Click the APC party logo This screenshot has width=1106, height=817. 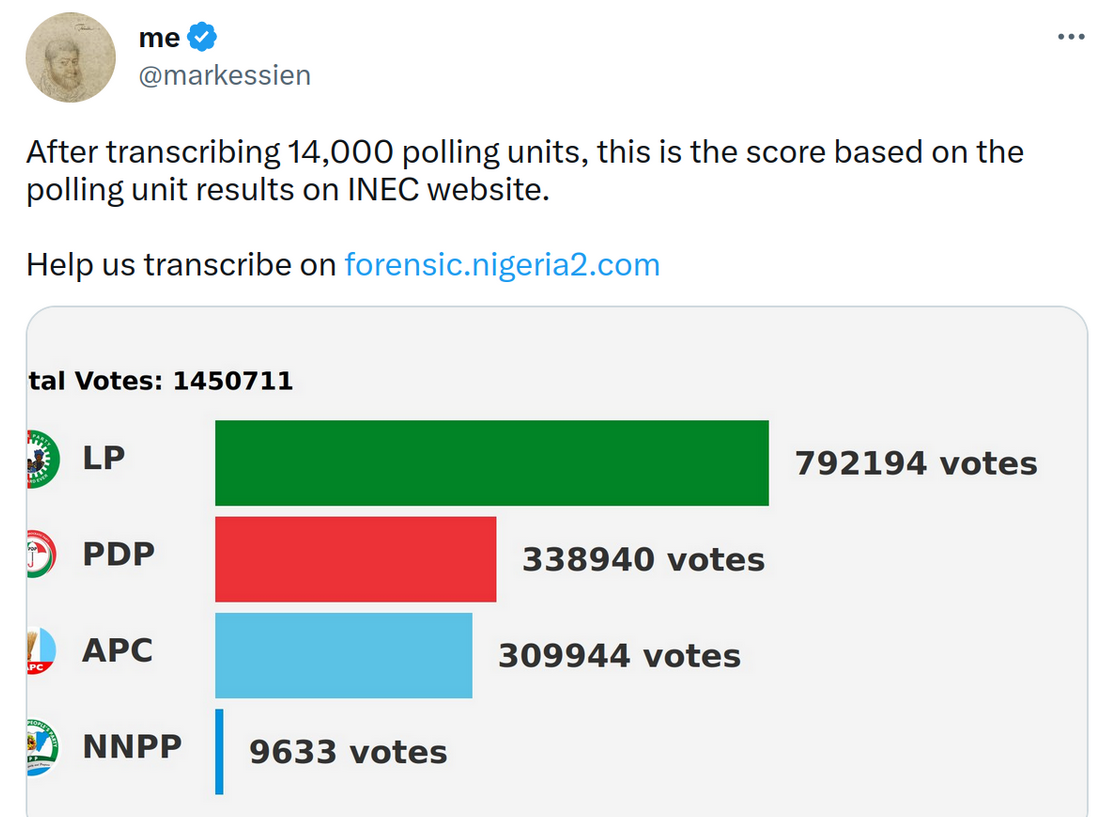click(x=42, y=650)
